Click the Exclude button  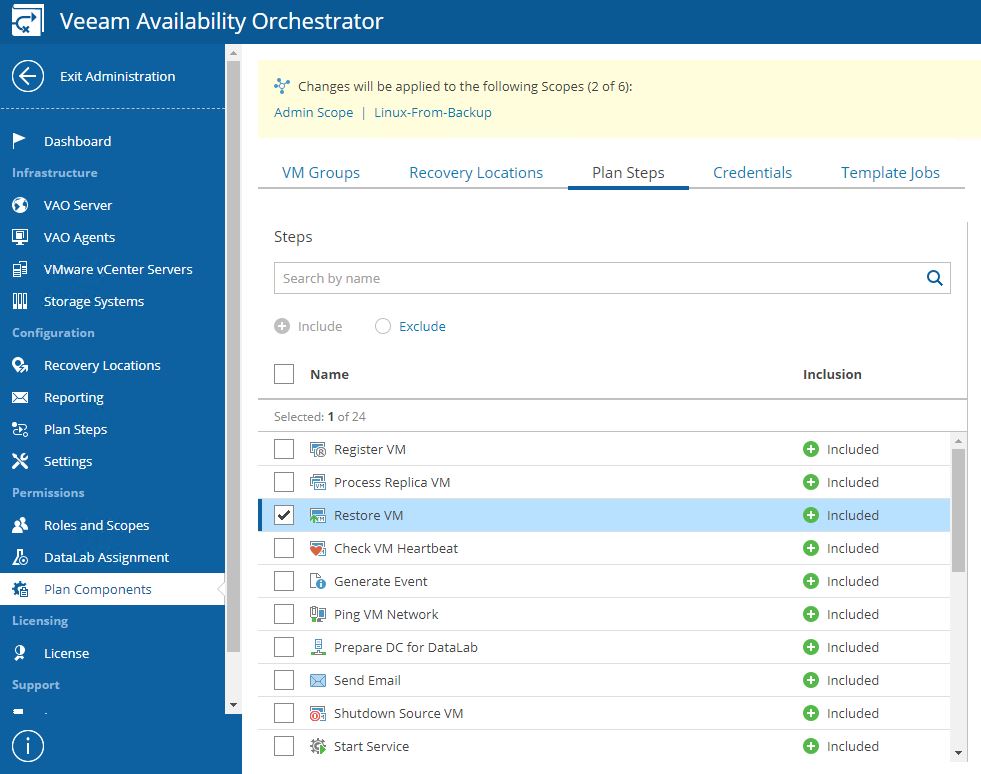tap(410, 326)
